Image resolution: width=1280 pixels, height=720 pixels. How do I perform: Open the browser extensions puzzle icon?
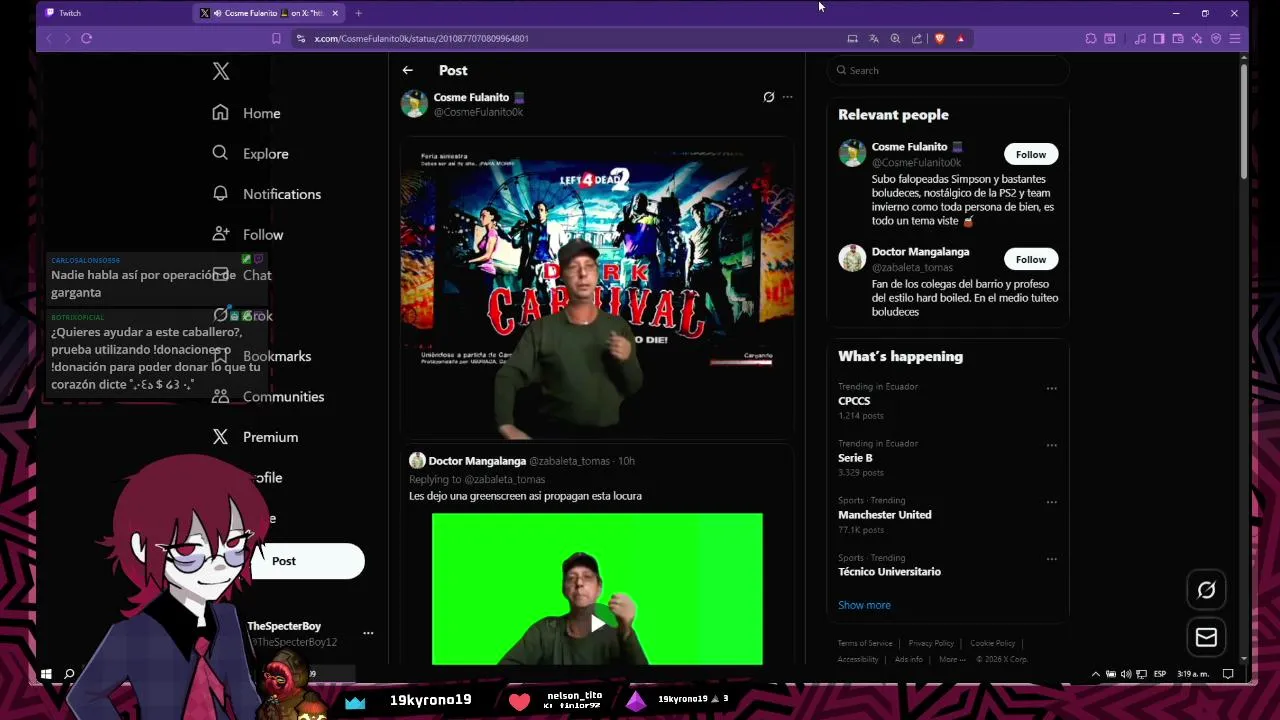click(1090, 38)
